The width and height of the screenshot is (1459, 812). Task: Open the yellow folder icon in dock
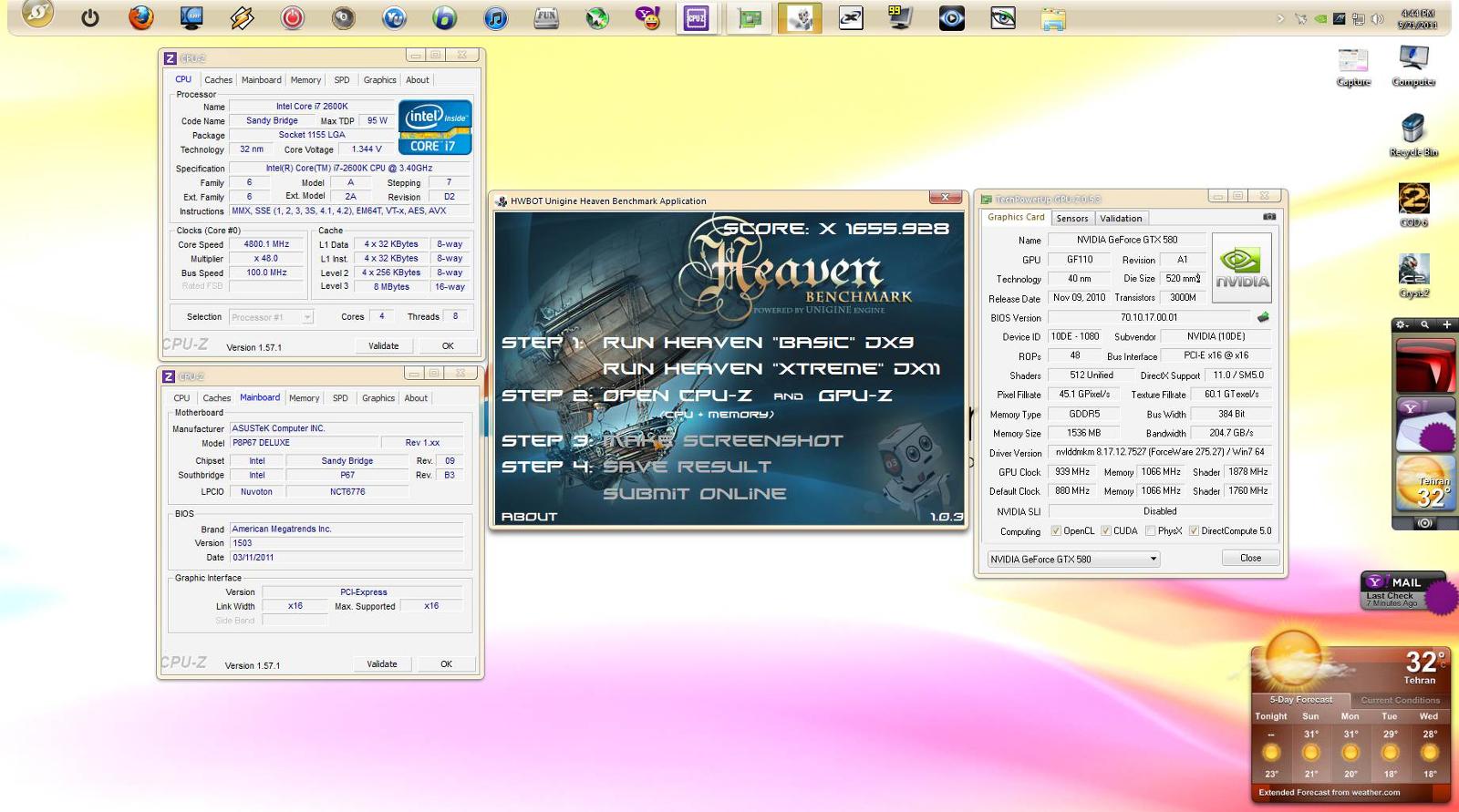click(1053, 17)
